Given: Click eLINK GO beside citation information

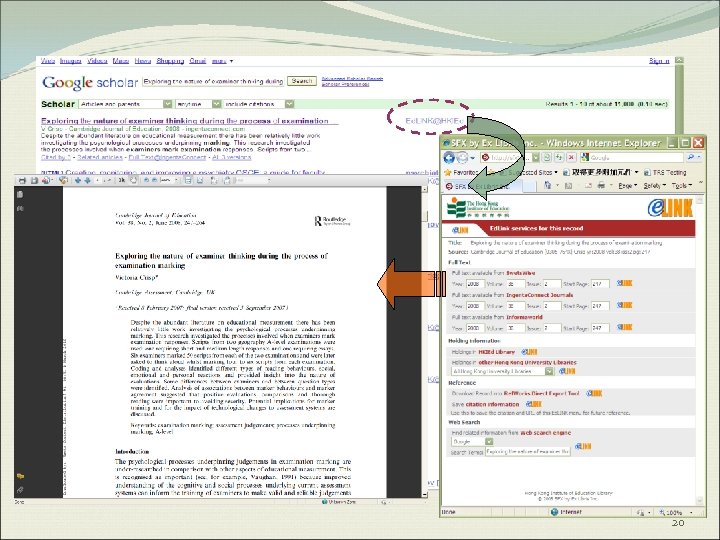Looking at the screenshot, I should [x=534, y=404].
